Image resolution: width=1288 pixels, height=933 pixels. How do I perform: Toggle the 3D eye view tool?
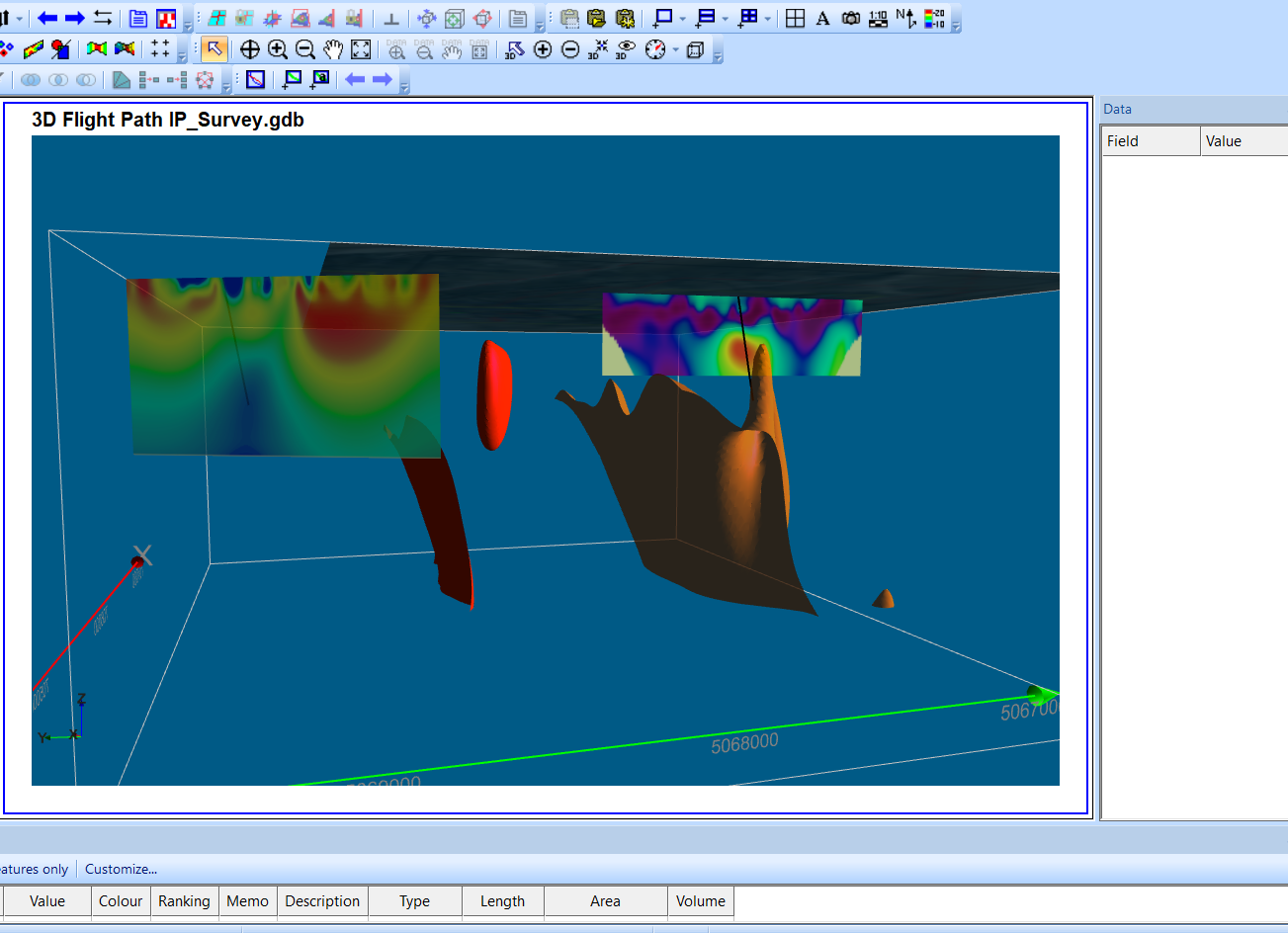[x=626, y=49]
